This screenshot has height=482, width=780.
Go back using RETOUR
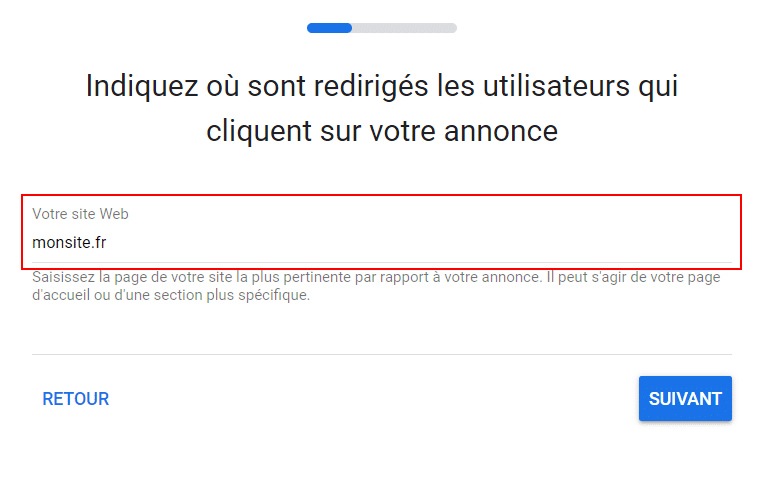click(76, 399)
